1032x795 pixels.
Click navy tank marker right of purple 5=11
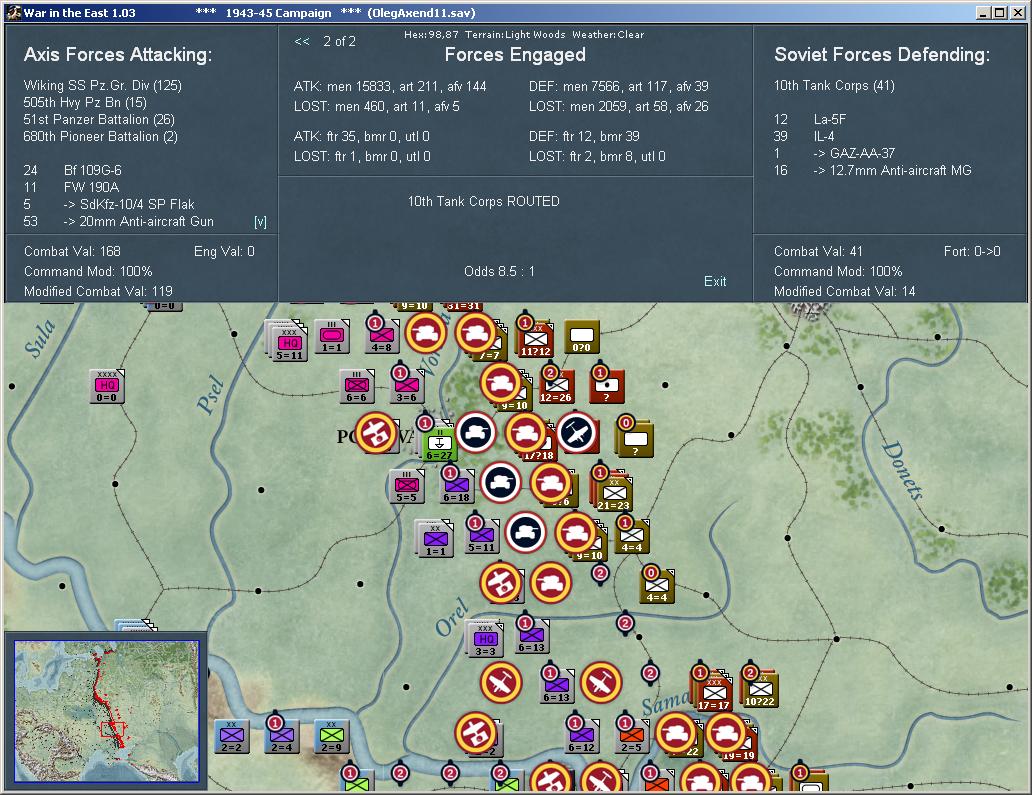click(525, 532)
